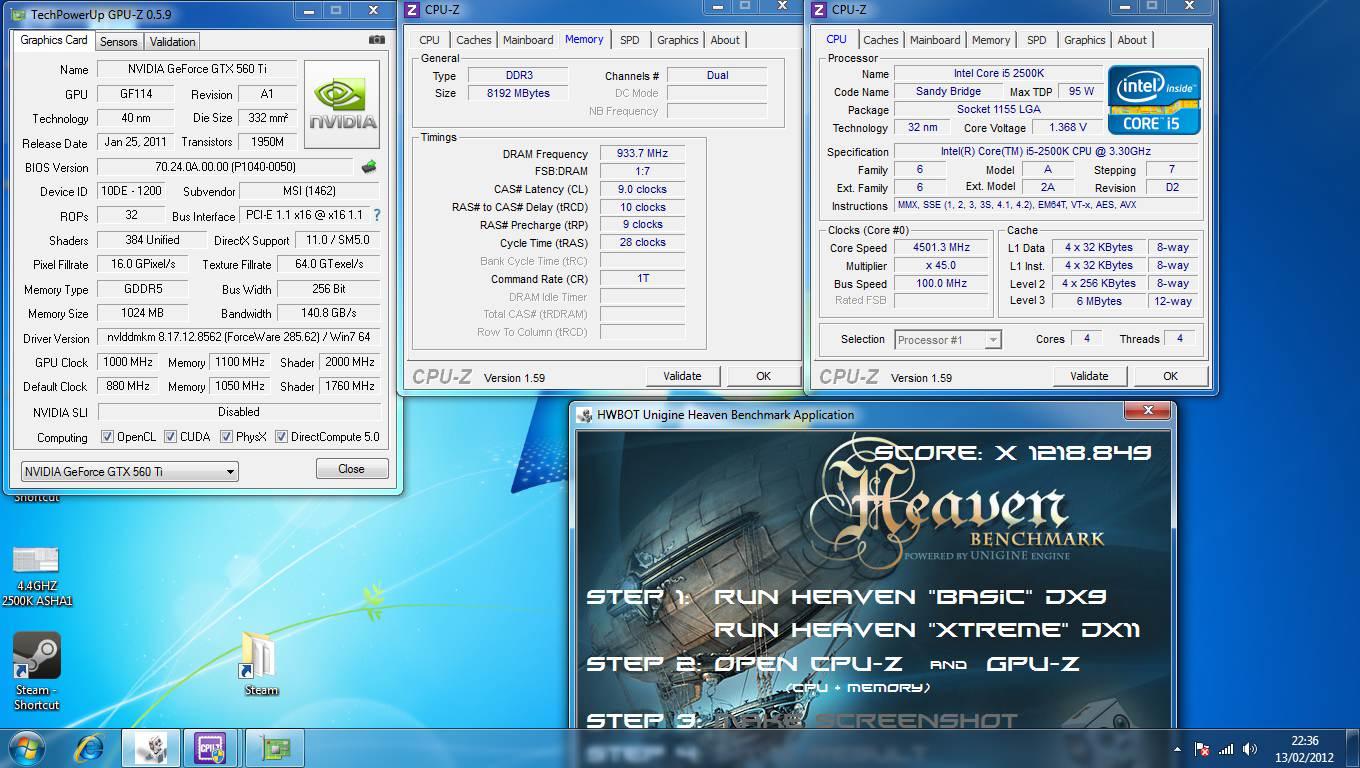The image size is (1360, 768).
Task: Click the BIOS save chip icon in GPU-Z
Action: 369,167
